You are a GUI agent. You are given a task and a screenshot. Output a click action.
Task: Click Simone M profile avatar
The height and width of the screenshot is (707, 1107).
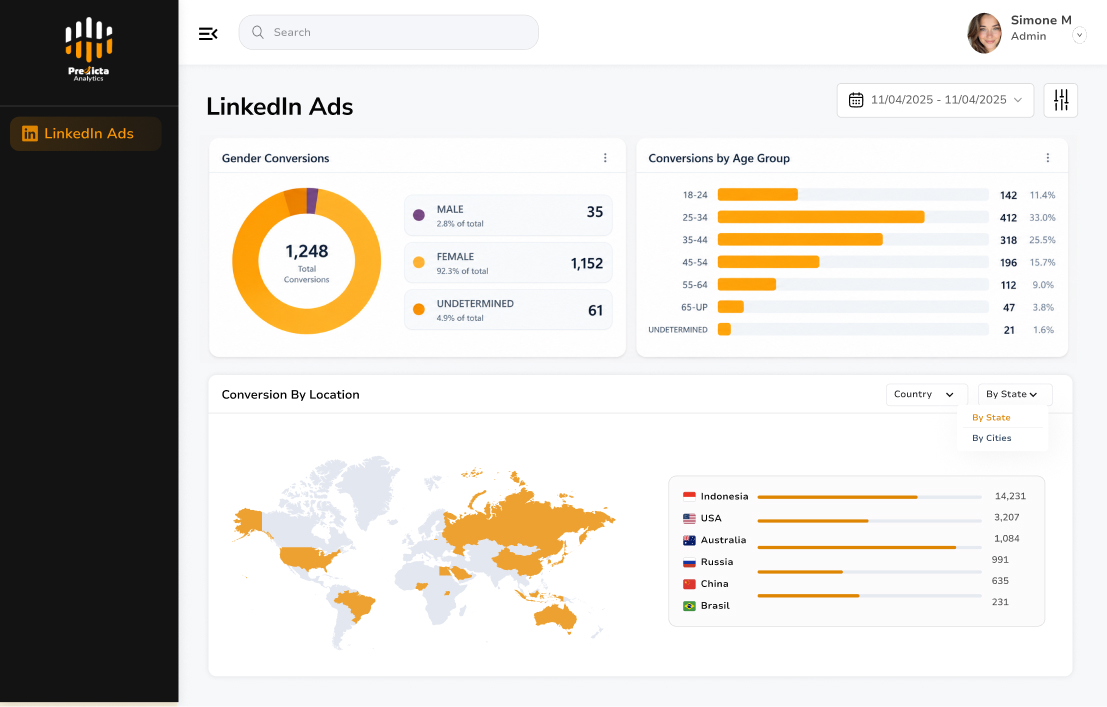[984, 33]
